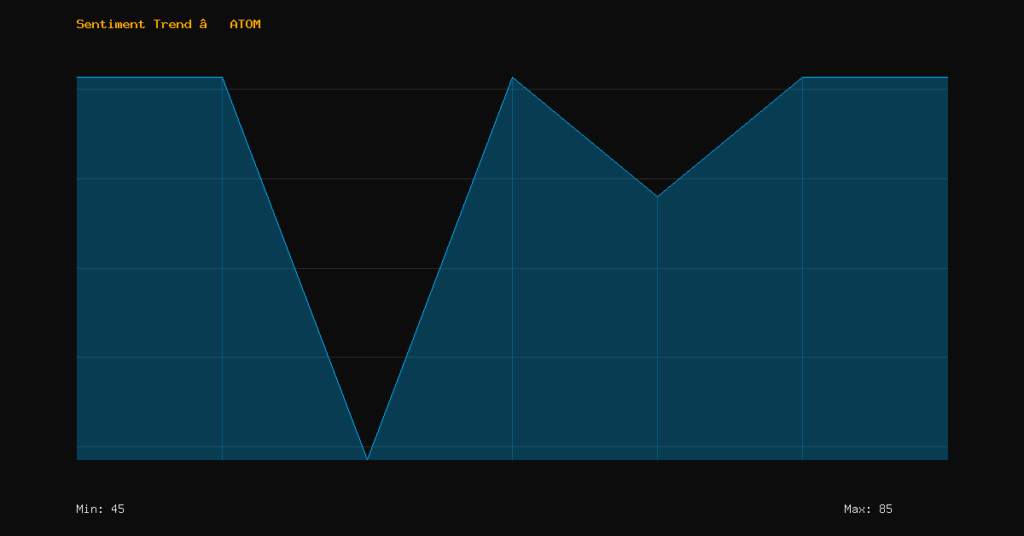This screenshot has width=1024, height=536.
Task: Click the middle peak of the trend line
Action: pos(512,77)
